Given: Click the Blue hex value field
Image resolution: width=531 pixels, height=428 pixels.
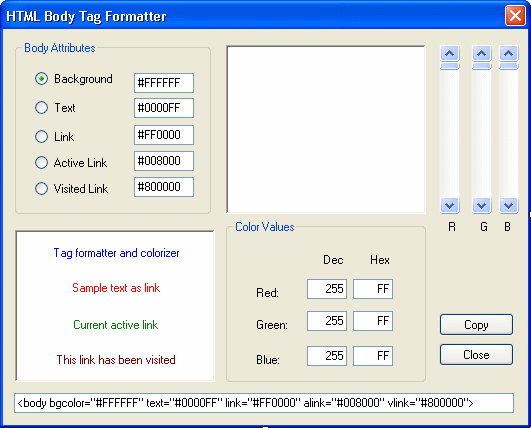Looking at the screenshot, I should [373, 356].
